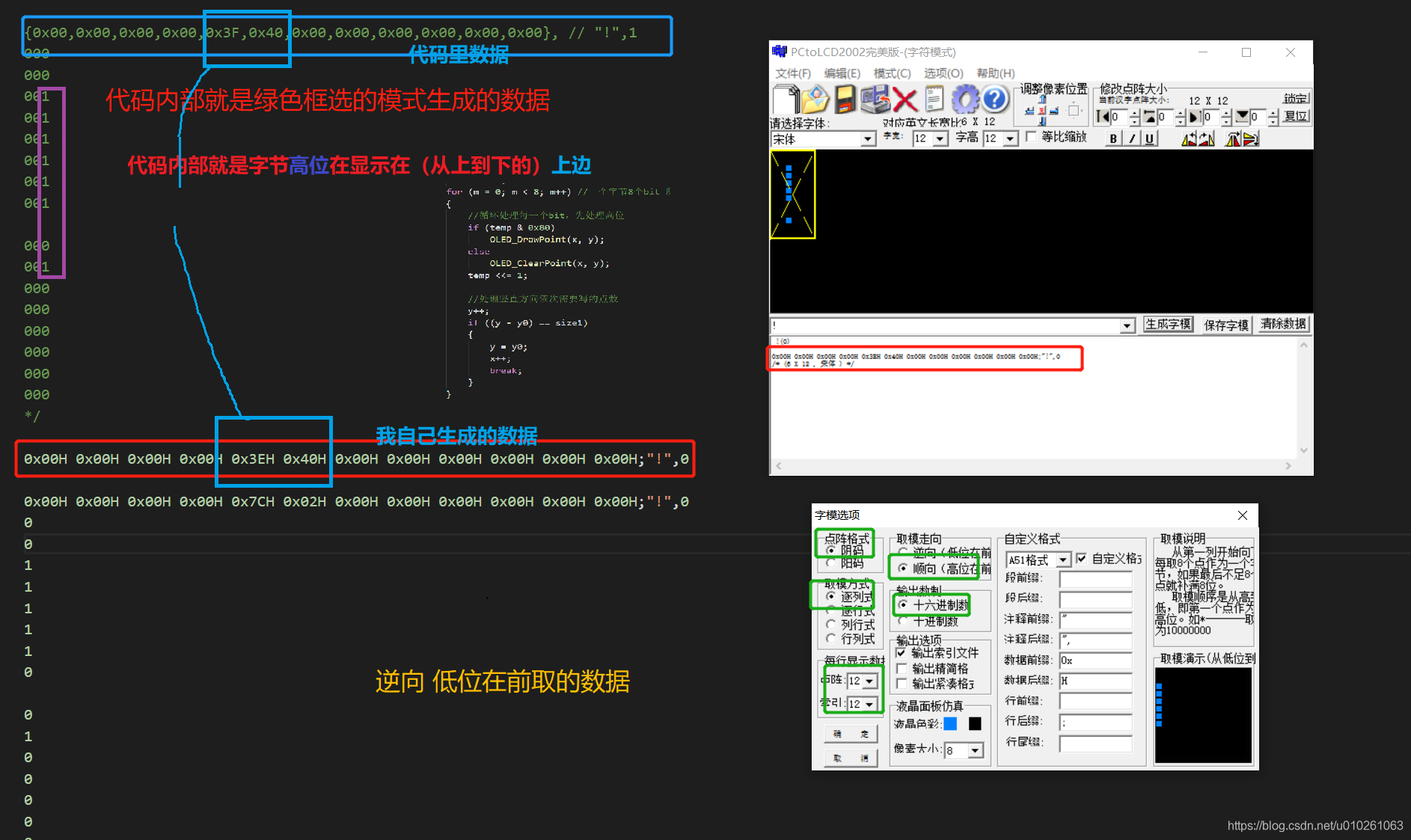The height and width of the screenshot is (840, 1411).
Task: Shift pixels down with the down arrow
Action: point(1042,121)
